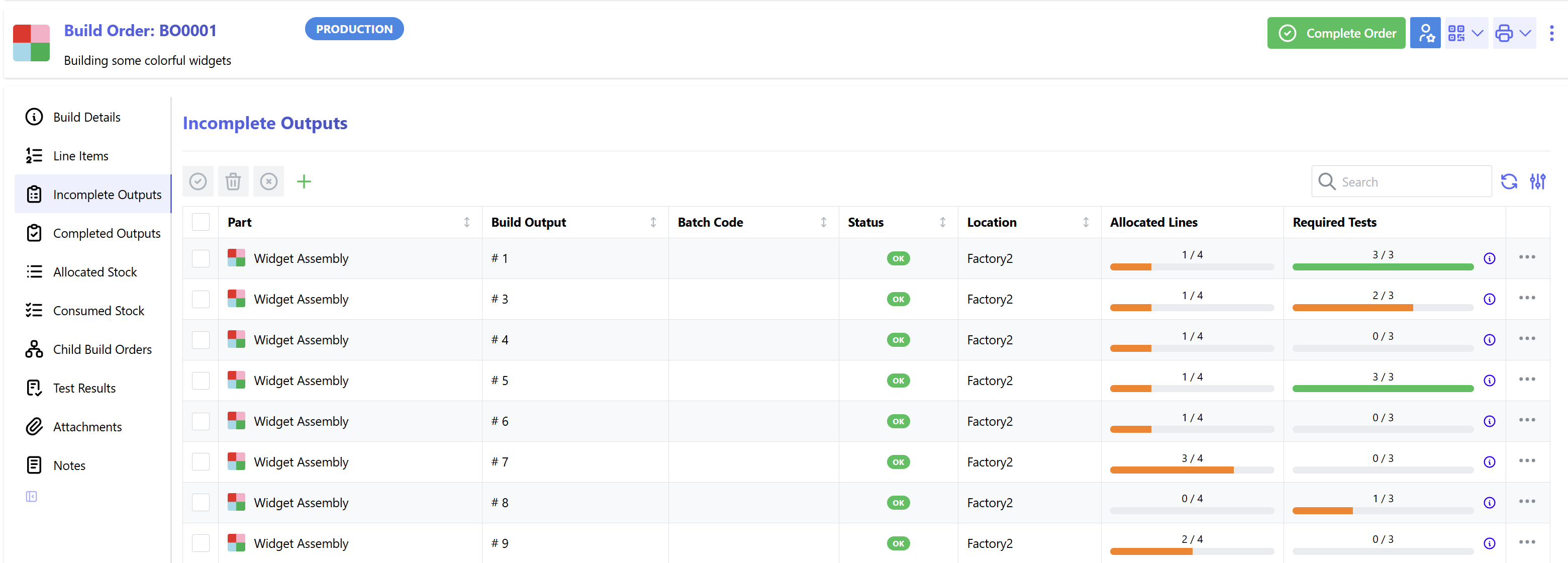Viewport: 1568px width, 563px height.
Task: Click the cancel outputs circle-x icon
Action: tap(268, 181)
